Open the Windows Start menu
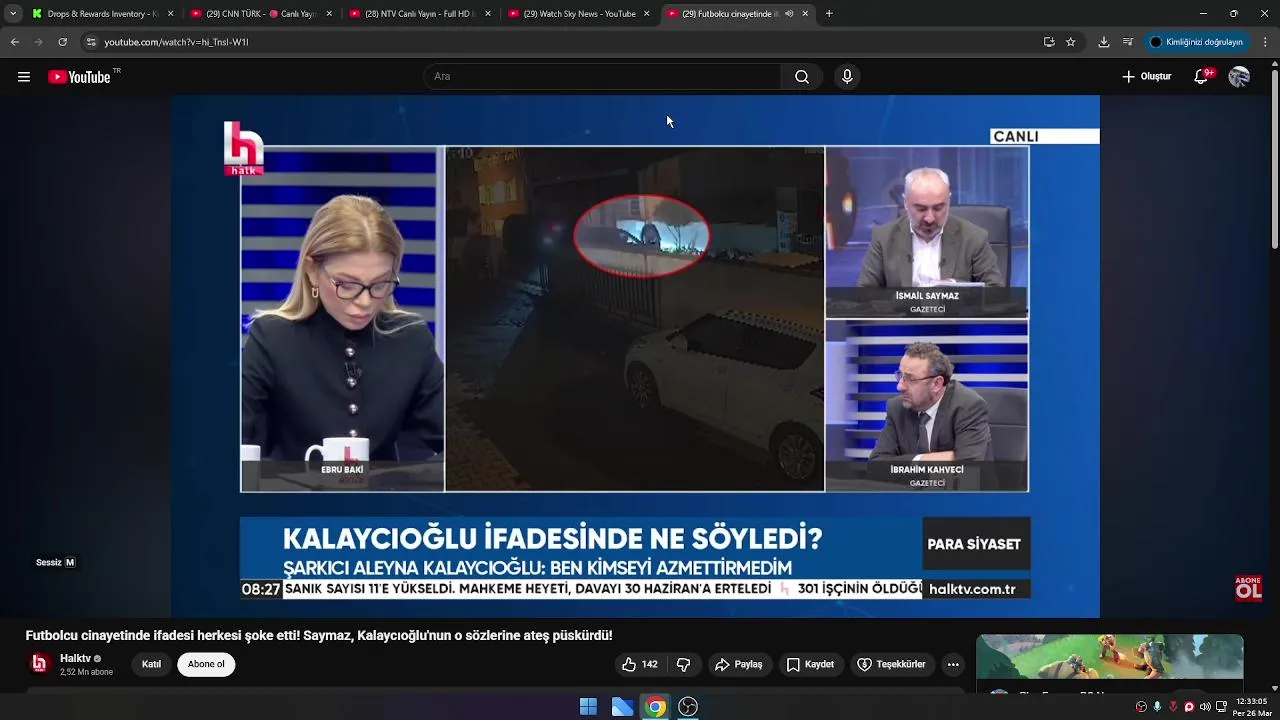This screenshot has width=1280, height=720. (588, 707)
